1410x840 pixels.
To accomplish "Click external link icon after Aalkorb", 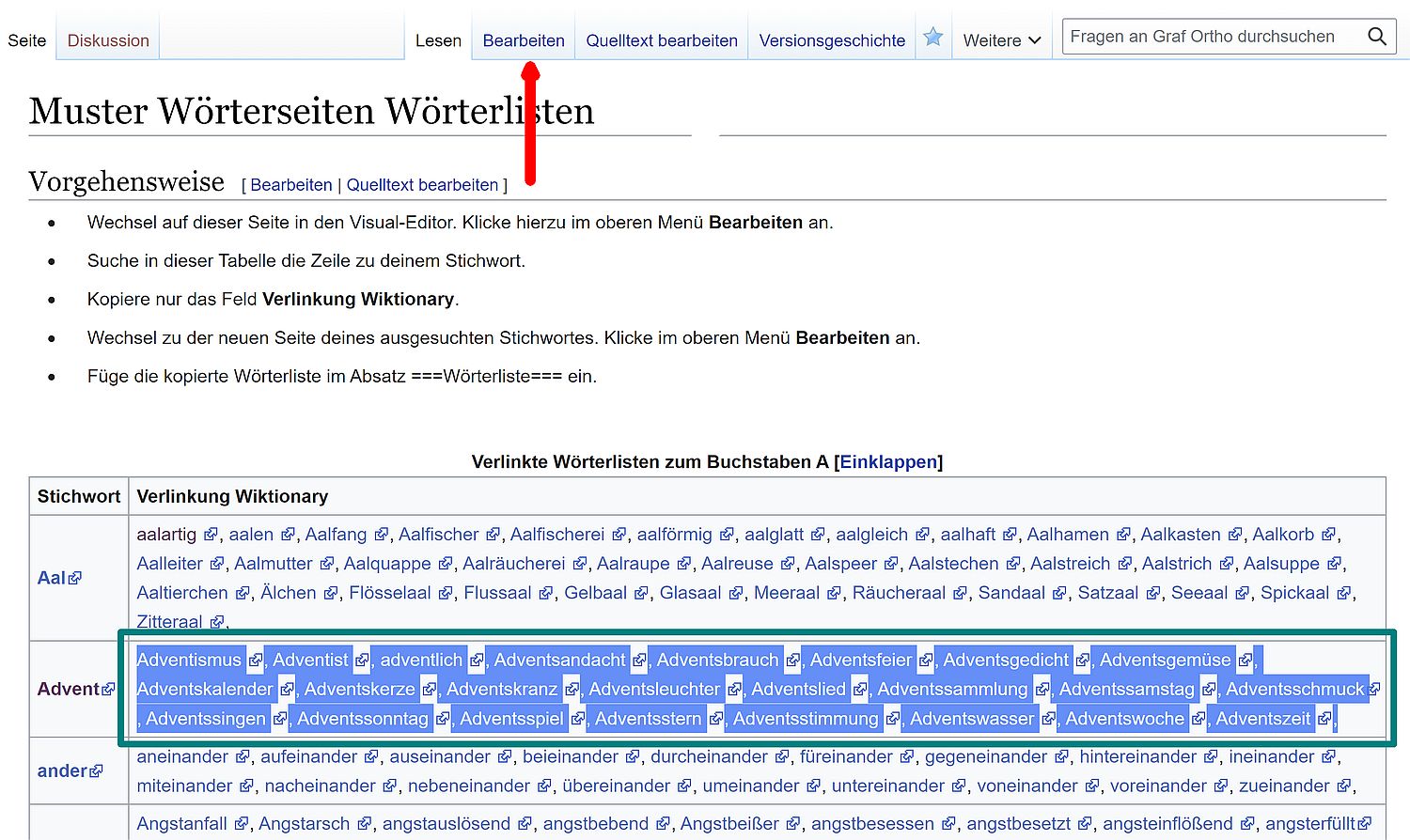I will tap(1328, 535).
